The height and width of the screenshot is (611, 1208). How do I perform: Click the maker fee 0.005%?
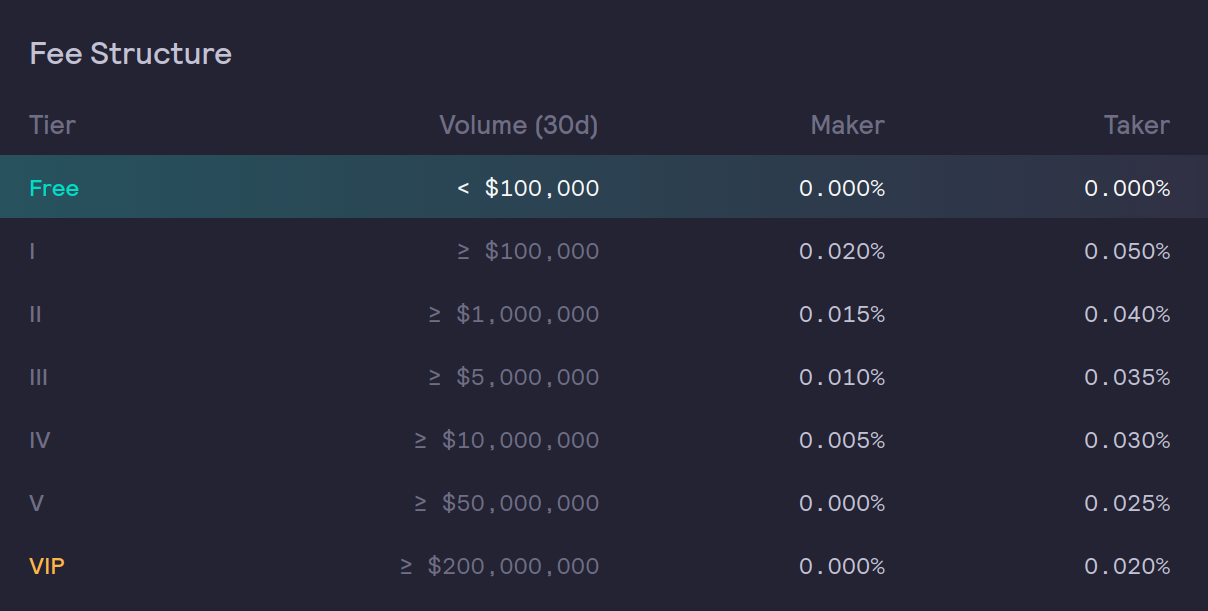click(842, 440)
